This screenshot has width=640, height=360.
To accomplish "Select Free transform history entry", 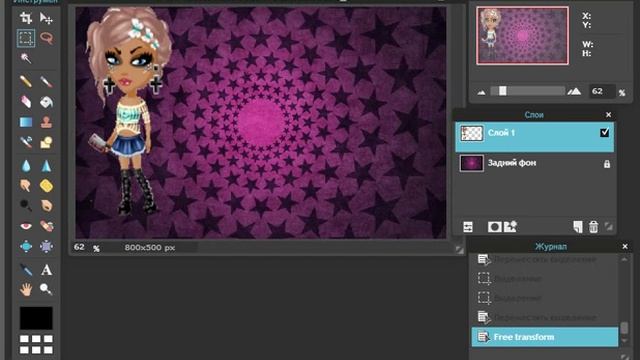I will 545,337.
